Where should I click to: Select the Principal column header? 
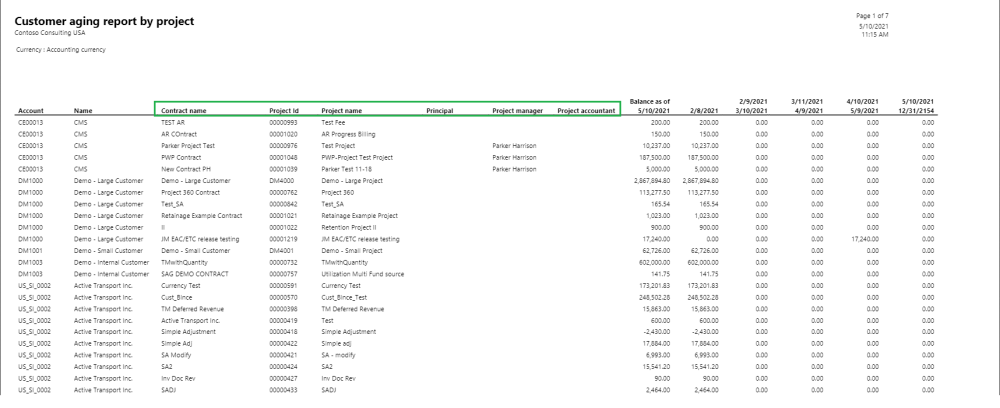pyautogui.click(x=439, y=109)
